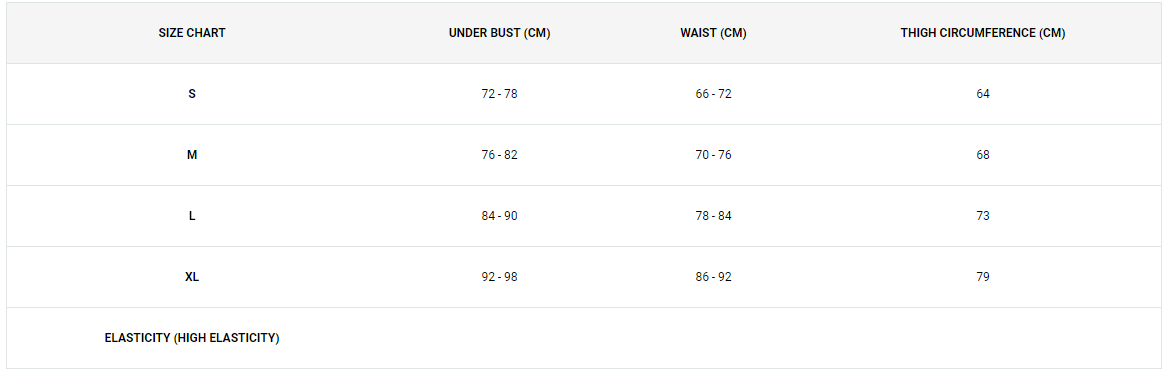Click the 72 - 78 under bust value
The image size is (1170, 373).
[499, 94]
